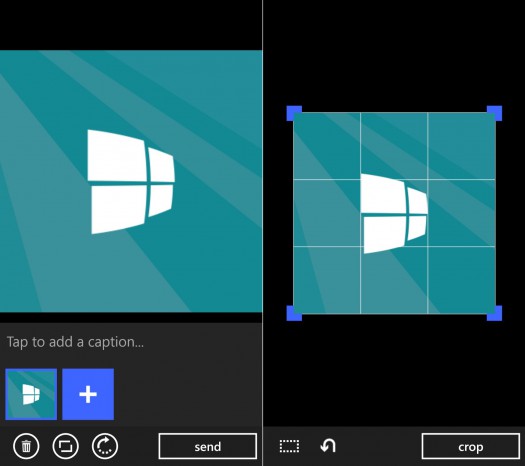The image size is (525, 466).
Task: Open the crop tool icon beside the trash
Action: coord(66,446)
